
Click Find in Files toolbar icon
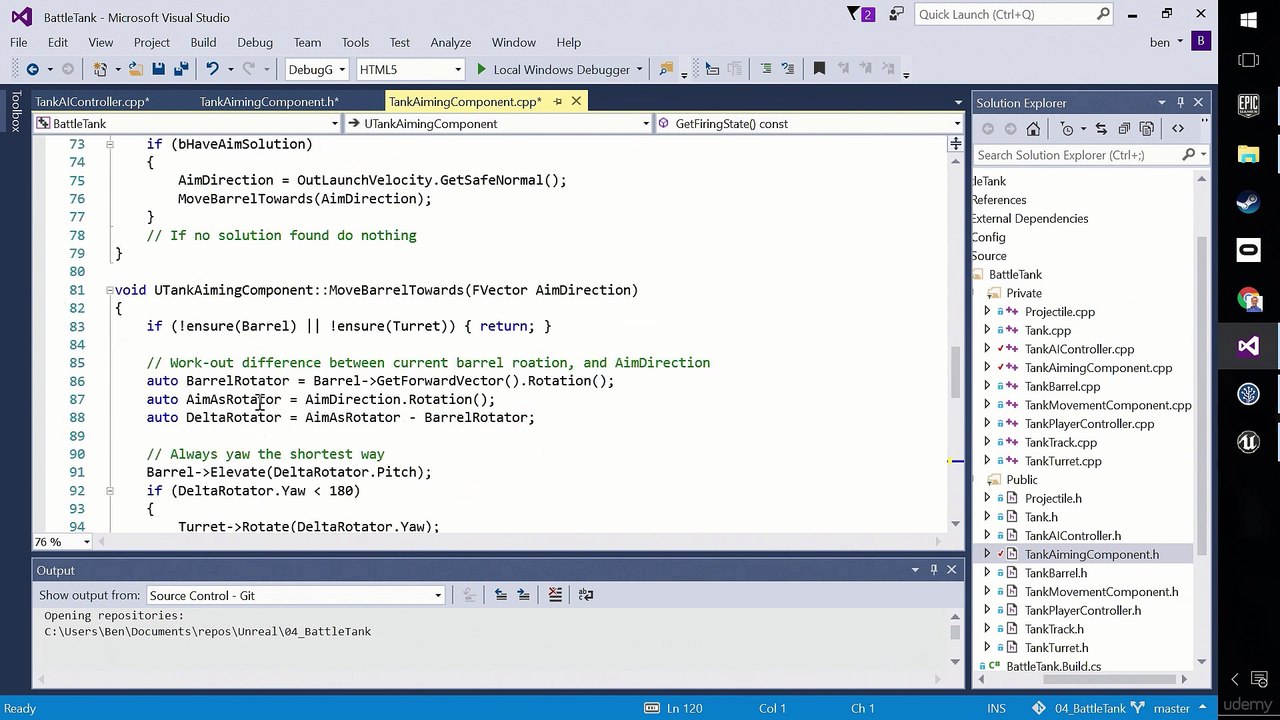tap(666, 69)
